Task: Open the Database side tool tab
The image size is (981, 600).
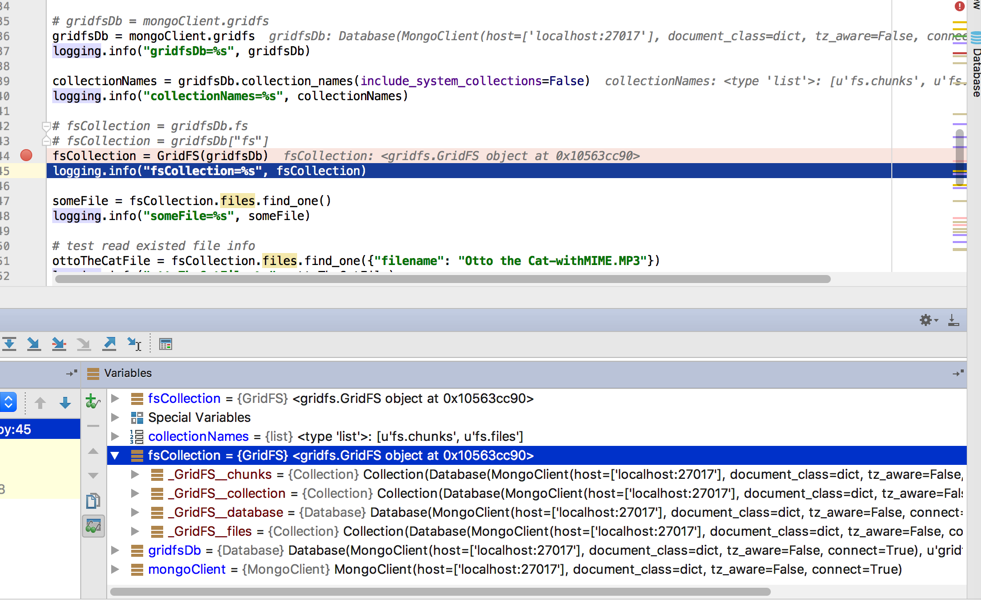Action: point(975,66)
